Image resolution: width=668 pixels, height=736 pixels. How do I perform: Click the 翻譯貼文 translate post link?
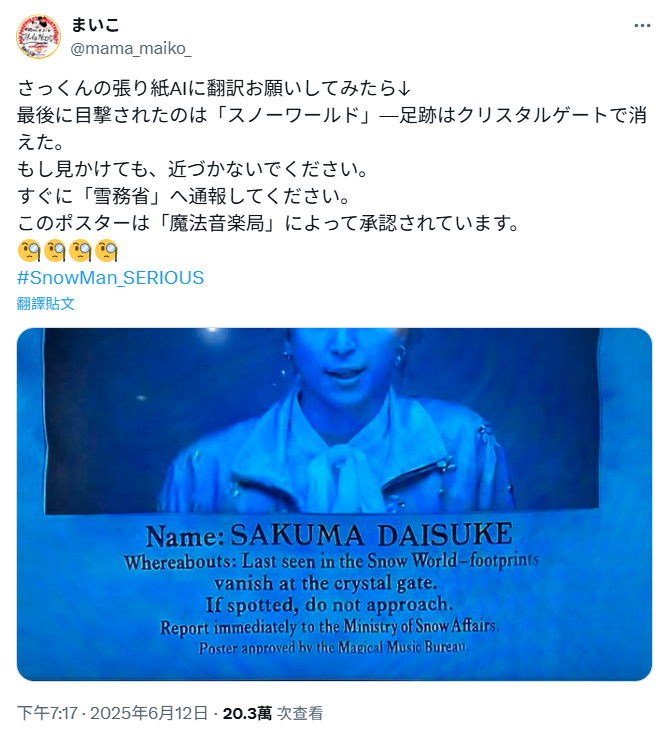point(46,303)
